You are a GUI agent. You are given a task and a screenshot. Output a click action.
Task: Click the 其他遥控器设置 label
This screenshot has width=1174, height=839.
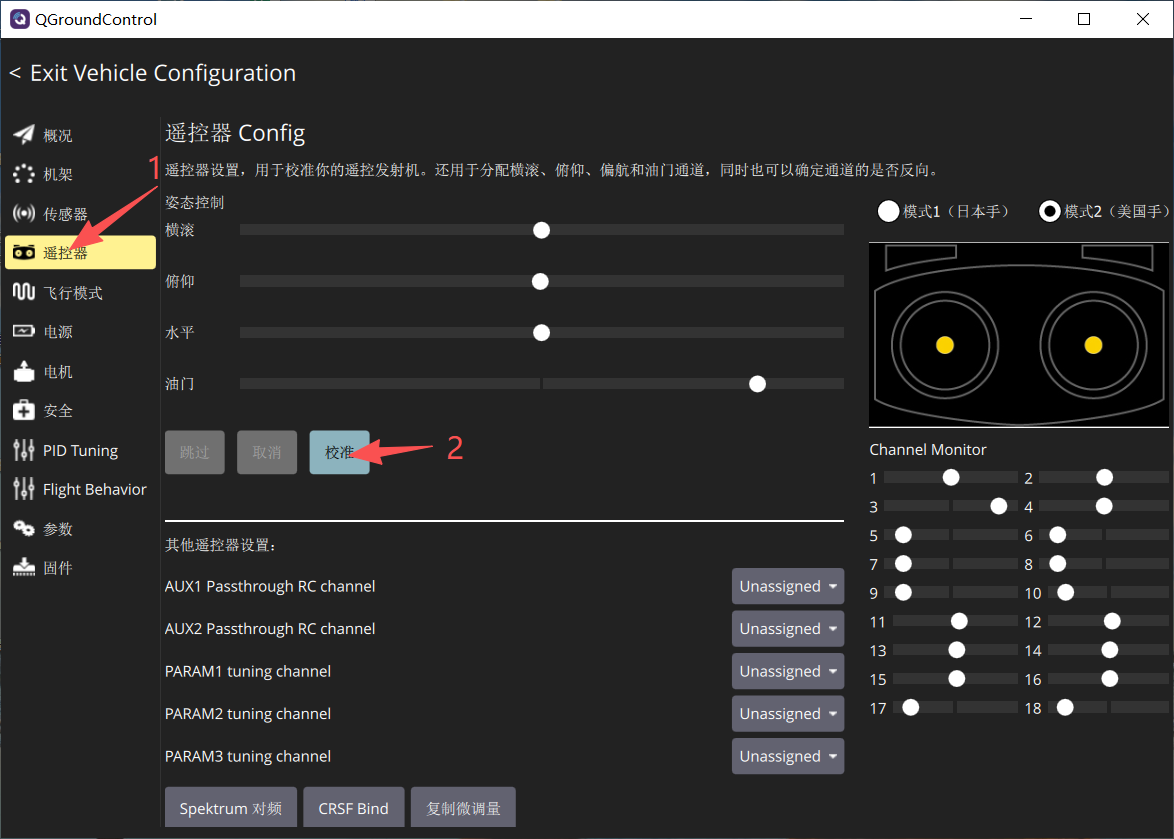[x=220, y=545]
